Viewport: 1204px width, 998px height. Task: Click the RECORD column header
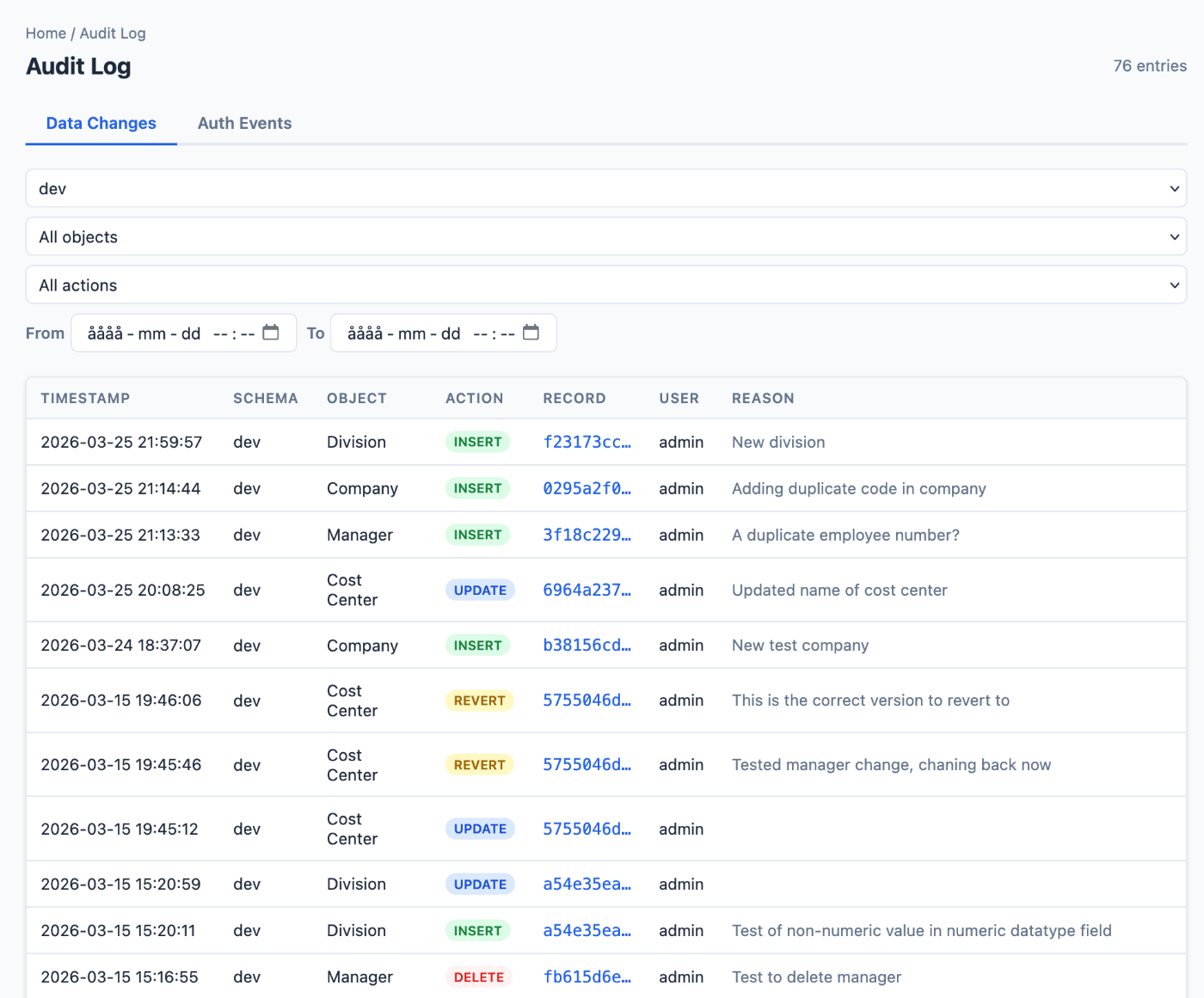pos(574,398)
